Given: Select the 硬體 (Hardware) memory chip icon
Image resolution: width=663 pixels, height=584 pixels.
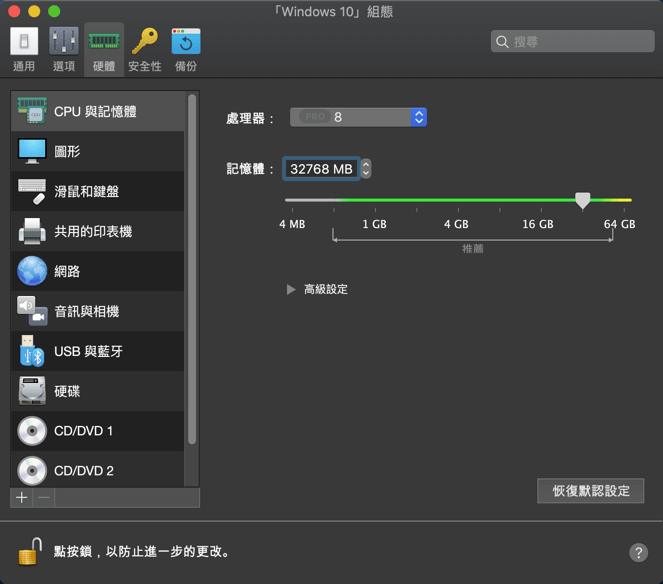Looking at the screenshot, I should point(104,41).
